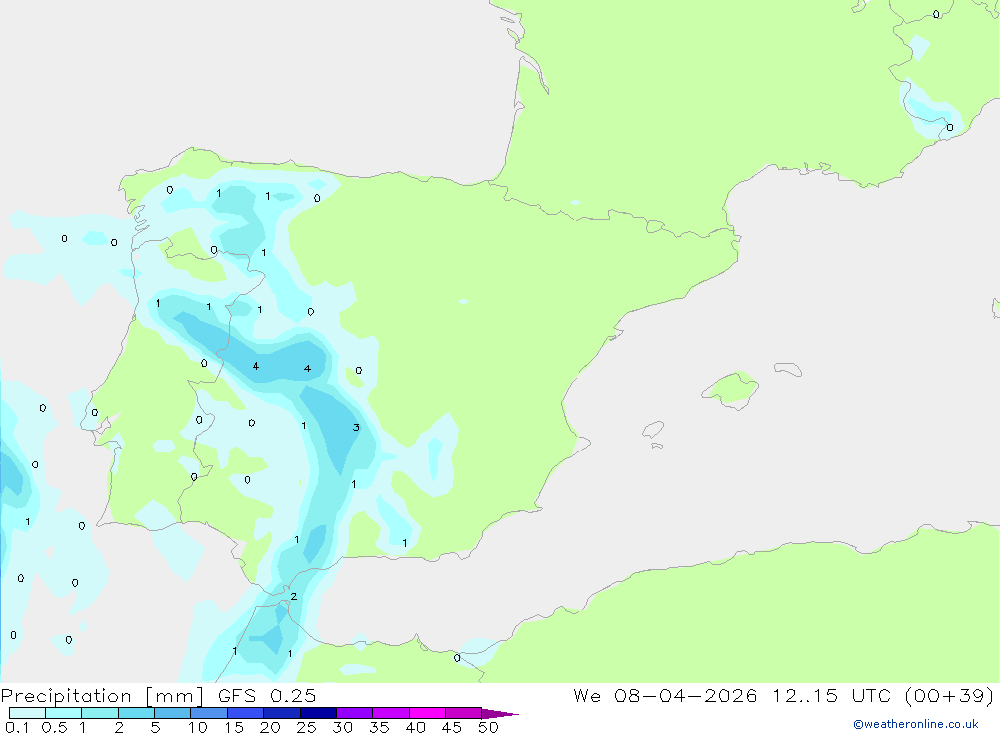
Task: Click the 2–5 mm legend color segment
Action: (x=136, y=713)
